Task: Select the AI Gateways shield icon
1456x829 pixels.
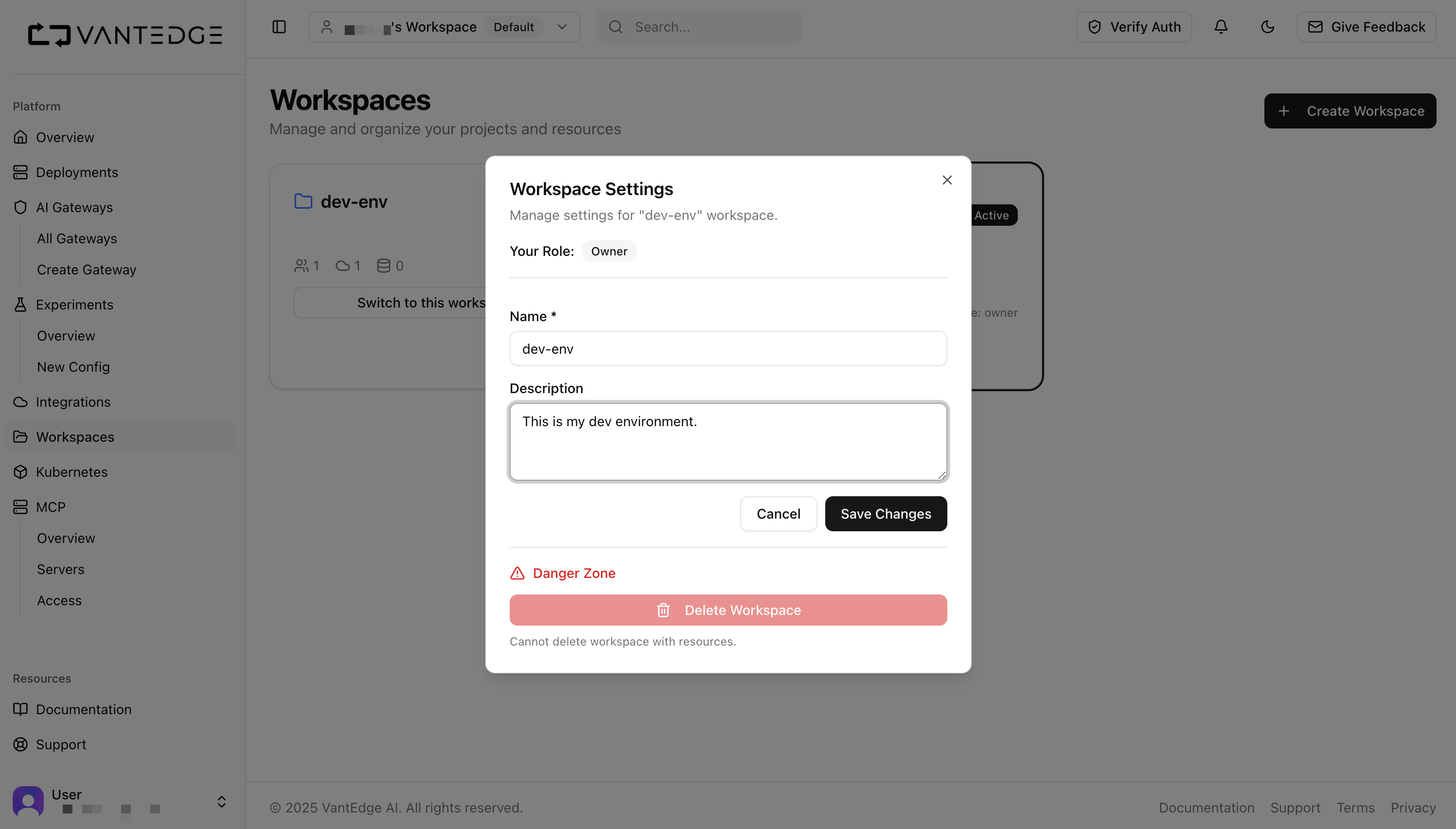Action: tap(20, 207)
